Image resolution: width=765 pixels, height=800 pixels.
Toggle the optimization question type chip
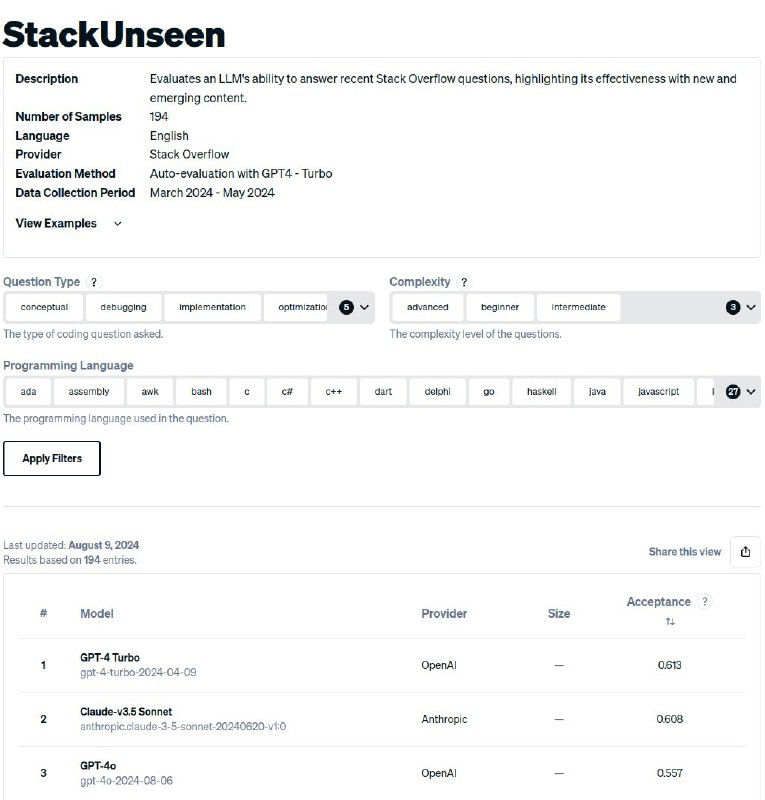[297, 307]
